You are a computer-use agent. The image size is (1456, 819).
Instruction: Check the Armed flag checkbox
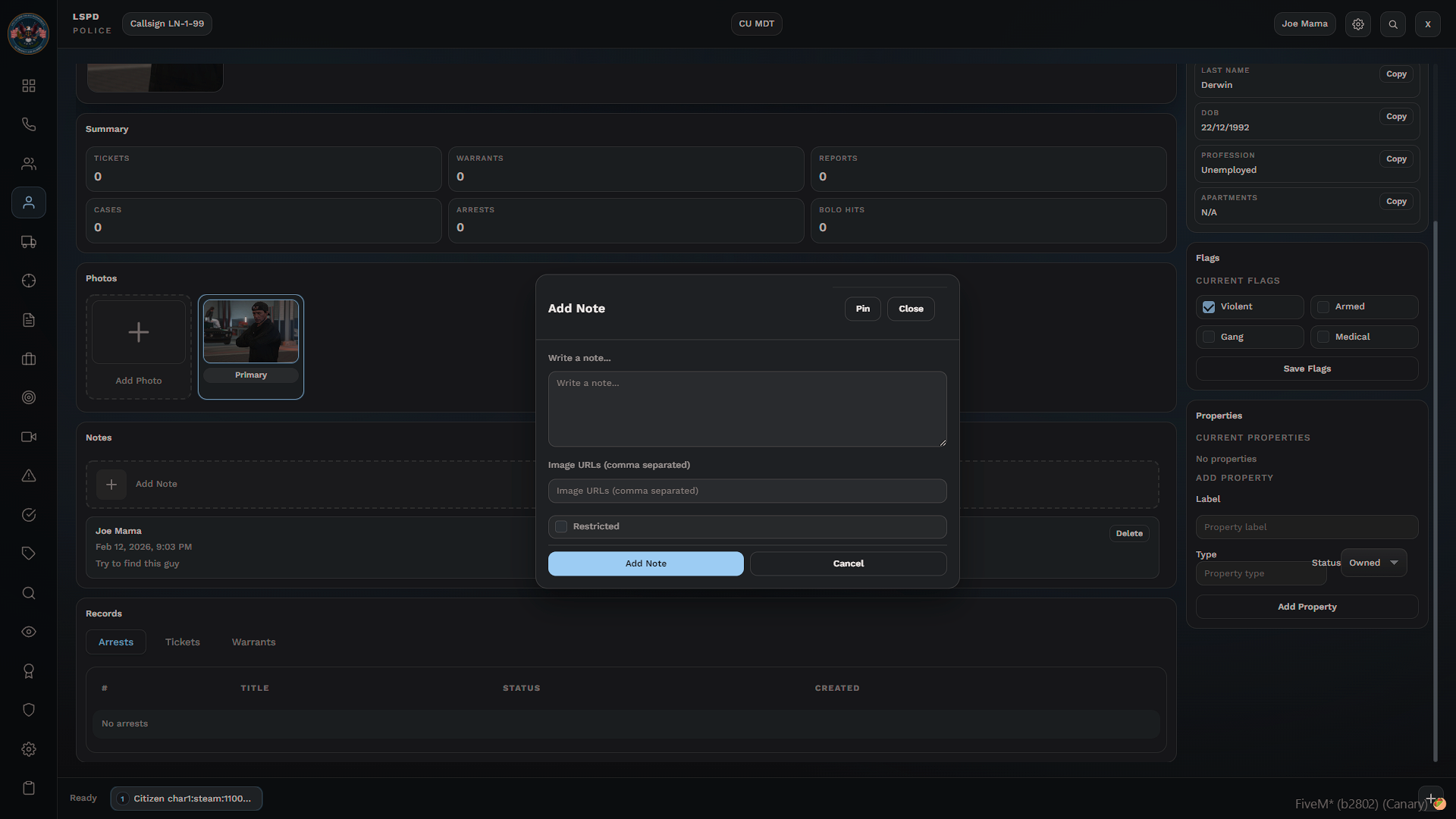pos(1323,307)
